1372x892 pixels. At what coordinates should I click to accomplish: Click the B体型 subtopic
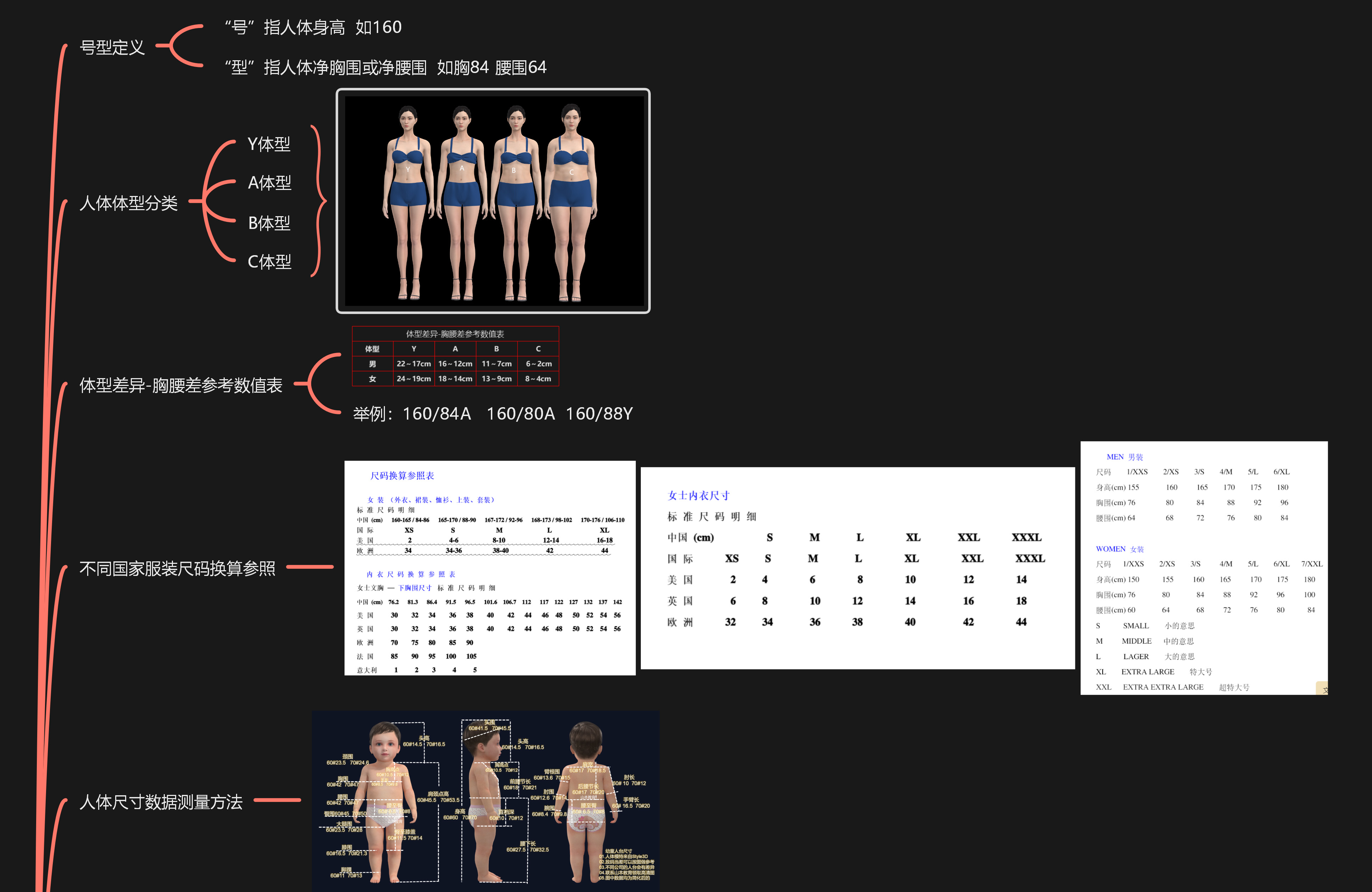269,223
